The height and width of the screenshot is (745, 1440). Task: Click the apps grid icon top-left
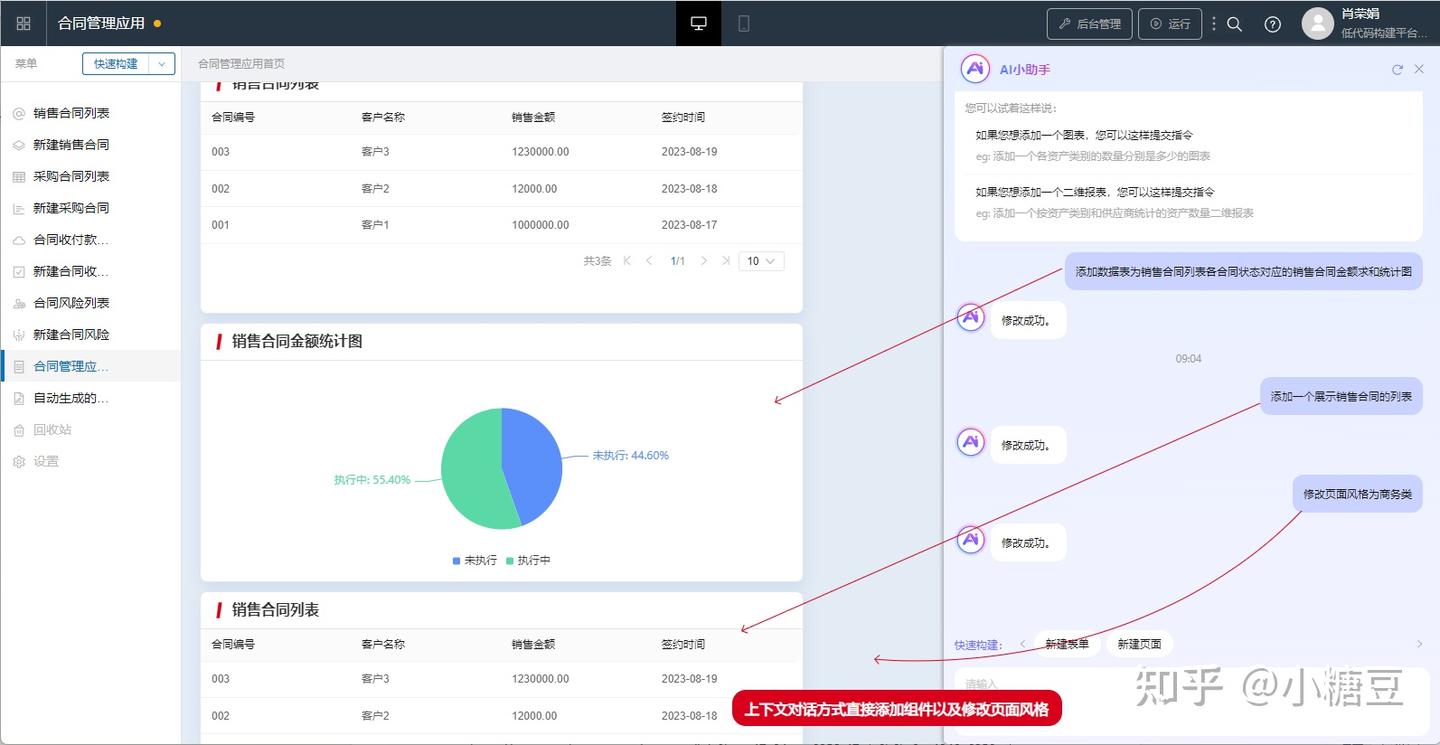(x=23, y=22)
